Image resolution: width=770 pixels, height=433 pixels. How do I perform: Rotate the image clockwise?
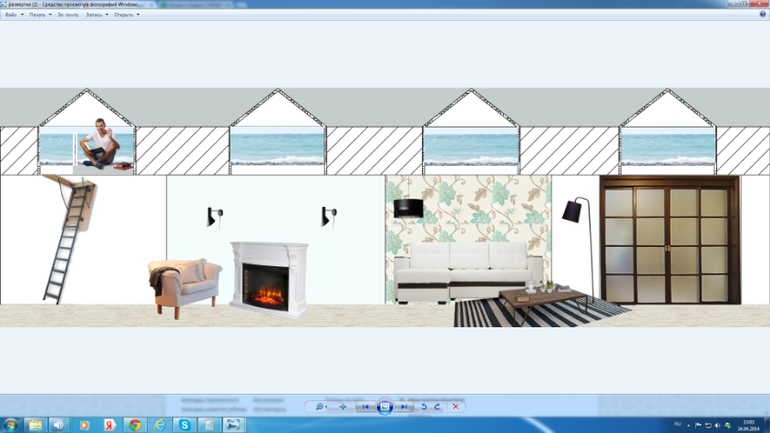tap(438, 407)
